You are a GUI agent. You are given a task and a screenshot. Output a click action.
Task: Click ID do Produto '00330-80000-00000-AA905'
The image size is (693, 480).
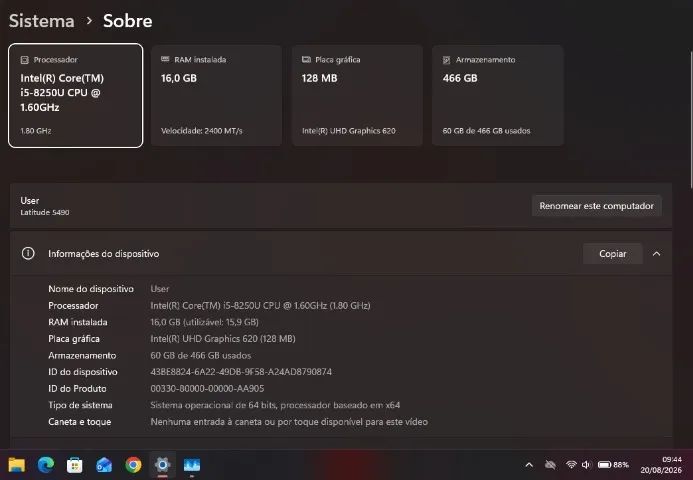(x=207, y=389)
